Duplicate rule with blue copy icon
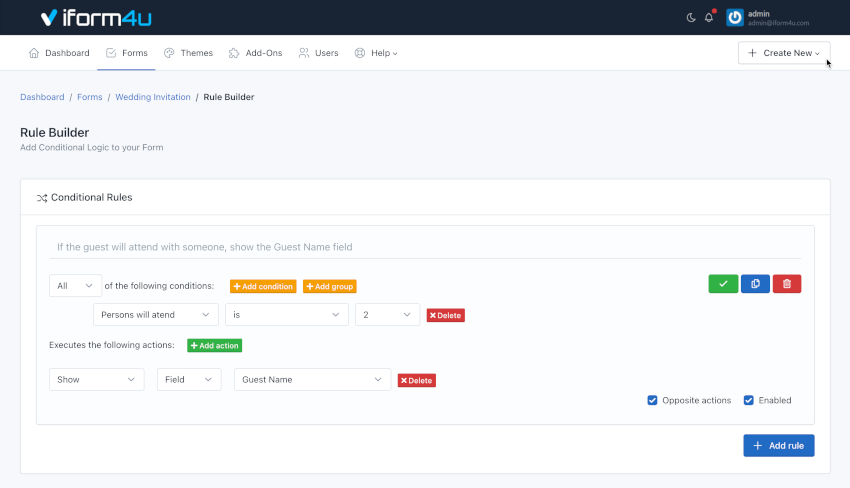 pyautogui.click(x=755, y=284)
